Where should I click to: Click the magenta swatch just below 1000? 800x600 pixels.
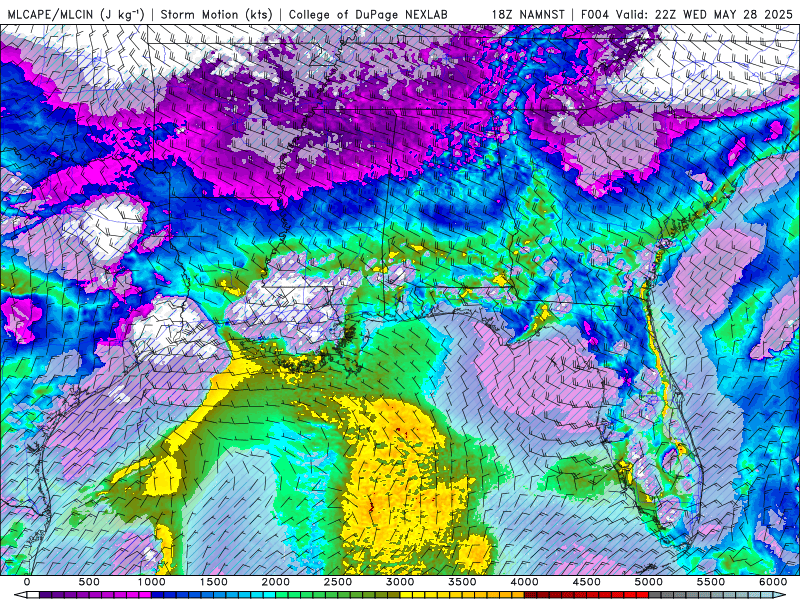[145, 595]
